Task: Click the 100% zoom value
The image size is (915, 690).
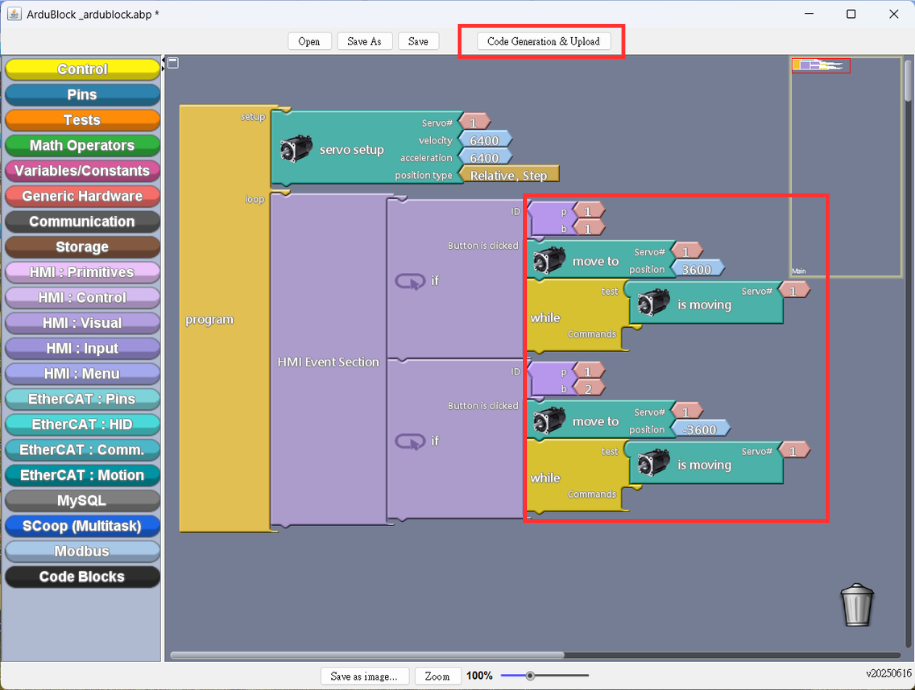Action: tap(479, 675)
